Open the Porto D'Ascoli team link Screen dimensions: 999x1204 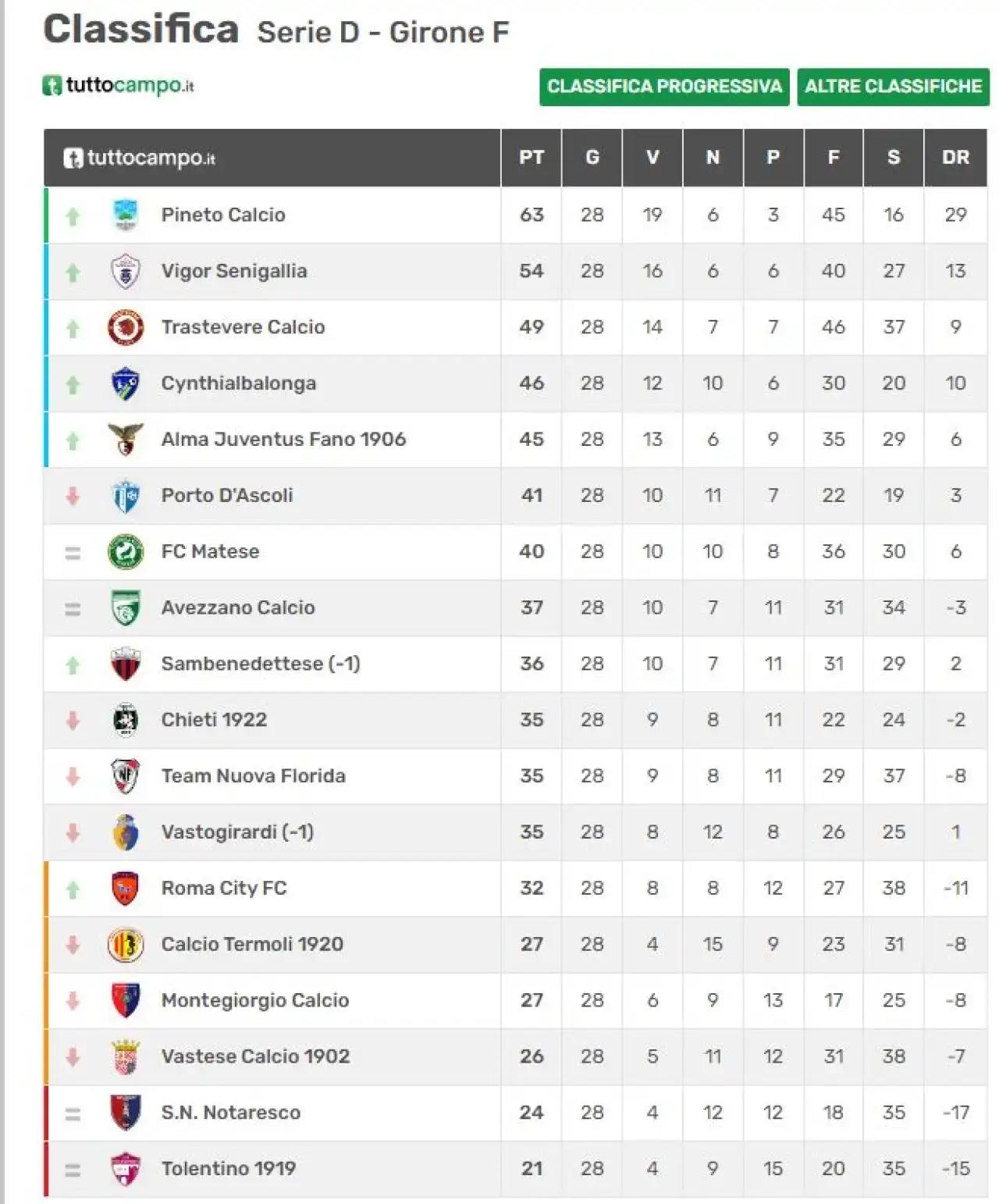click(227, 496)
